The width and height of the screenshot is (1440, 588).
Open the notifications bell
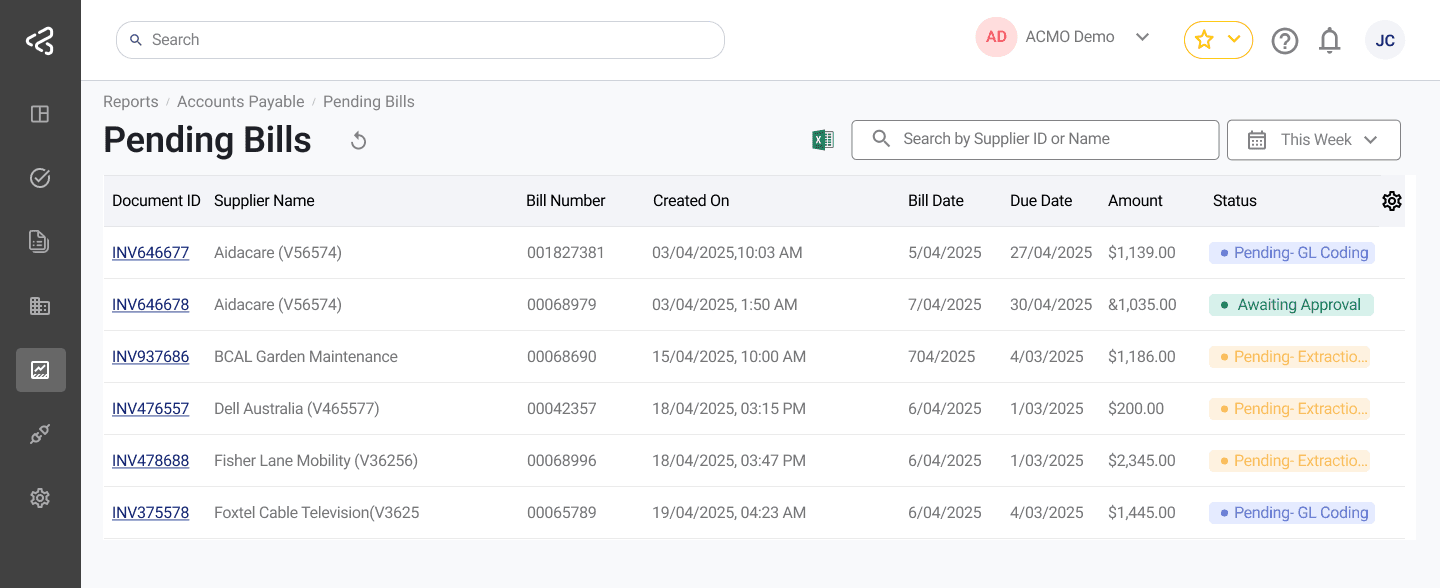(1330, 40)
